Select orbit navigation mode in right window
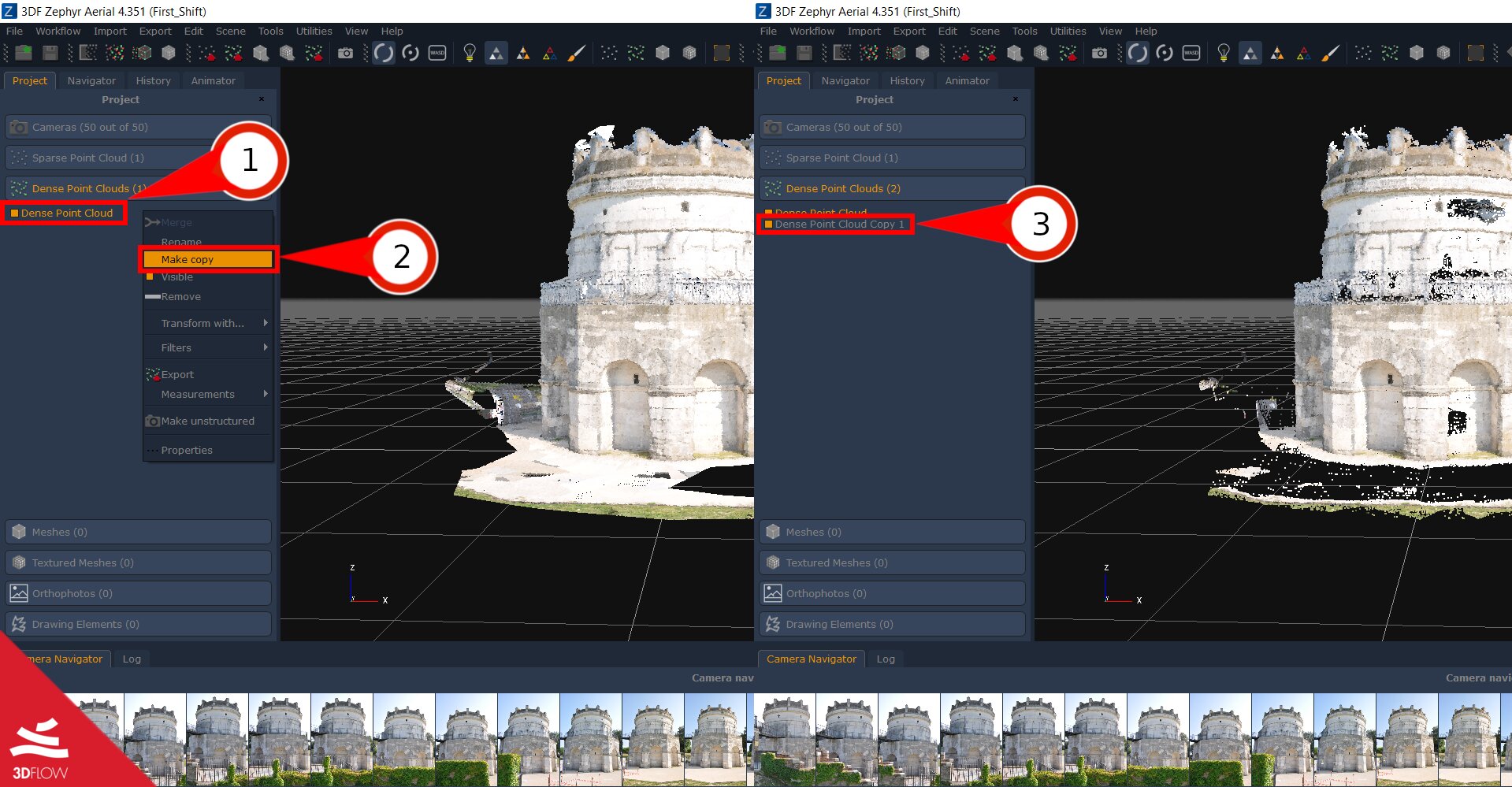Image resolution: width=1512 pixels, height=787 pixels. [x=1138, y=53]
